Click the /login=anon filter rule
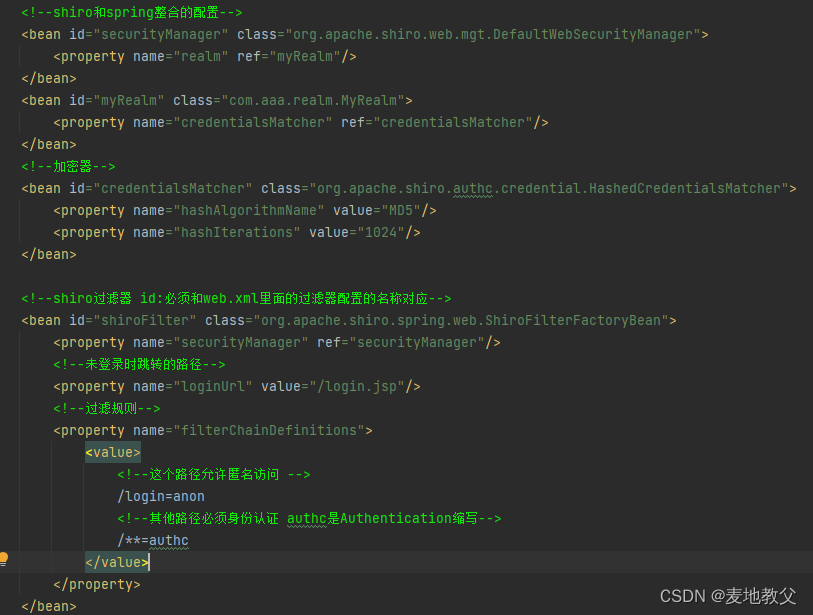The height and width of the screenshot is (615, 813). (x=161, y=496)
